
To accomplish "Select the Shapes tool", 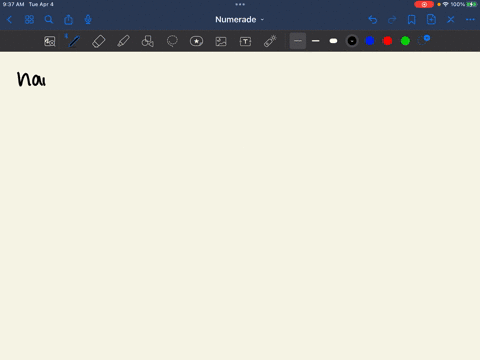I will tap(148, 41).
